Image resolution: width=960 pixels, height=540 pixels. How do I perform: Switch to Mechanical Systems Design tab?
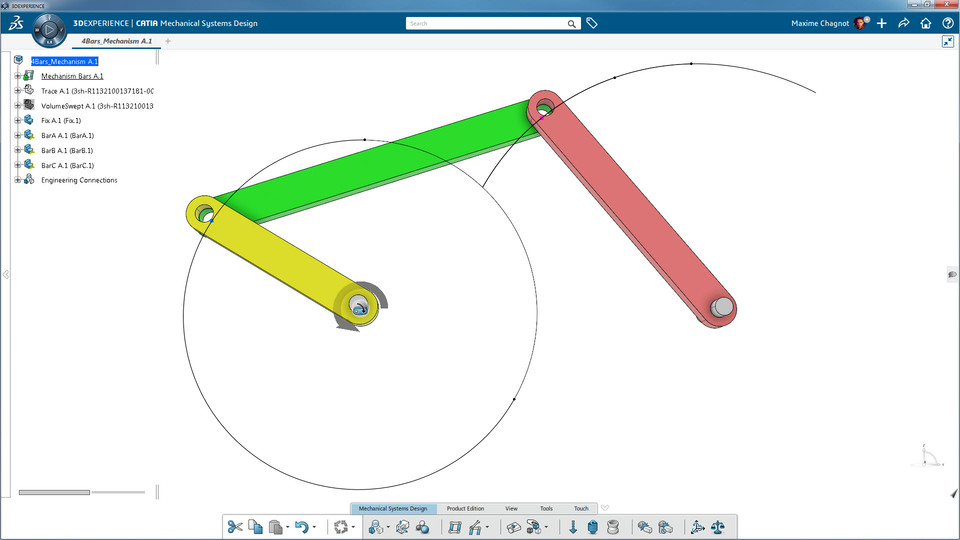pyautogui.click(x=393, y=508)
